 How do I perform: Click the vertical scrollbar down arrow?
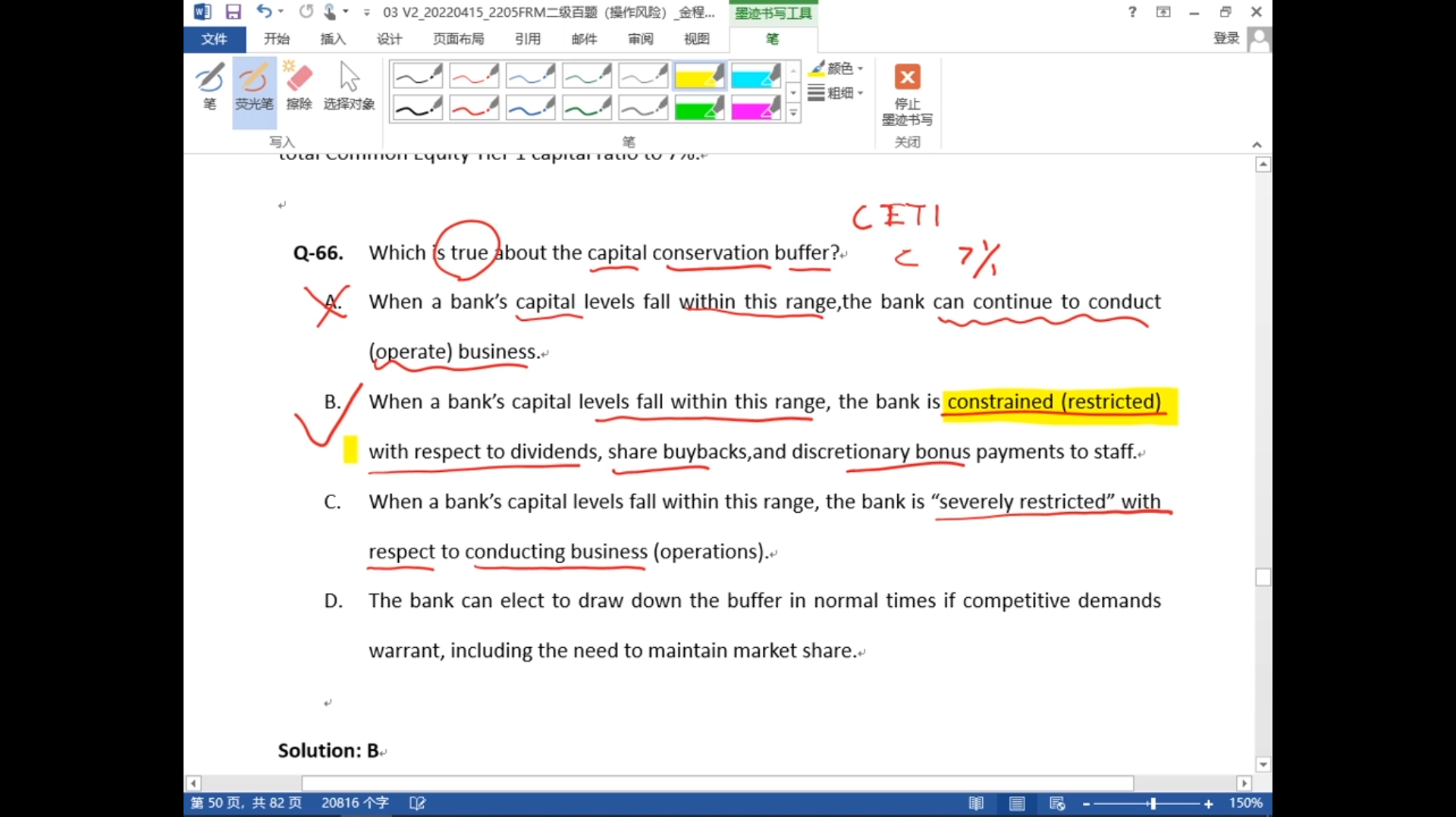tap(1263, 765)
